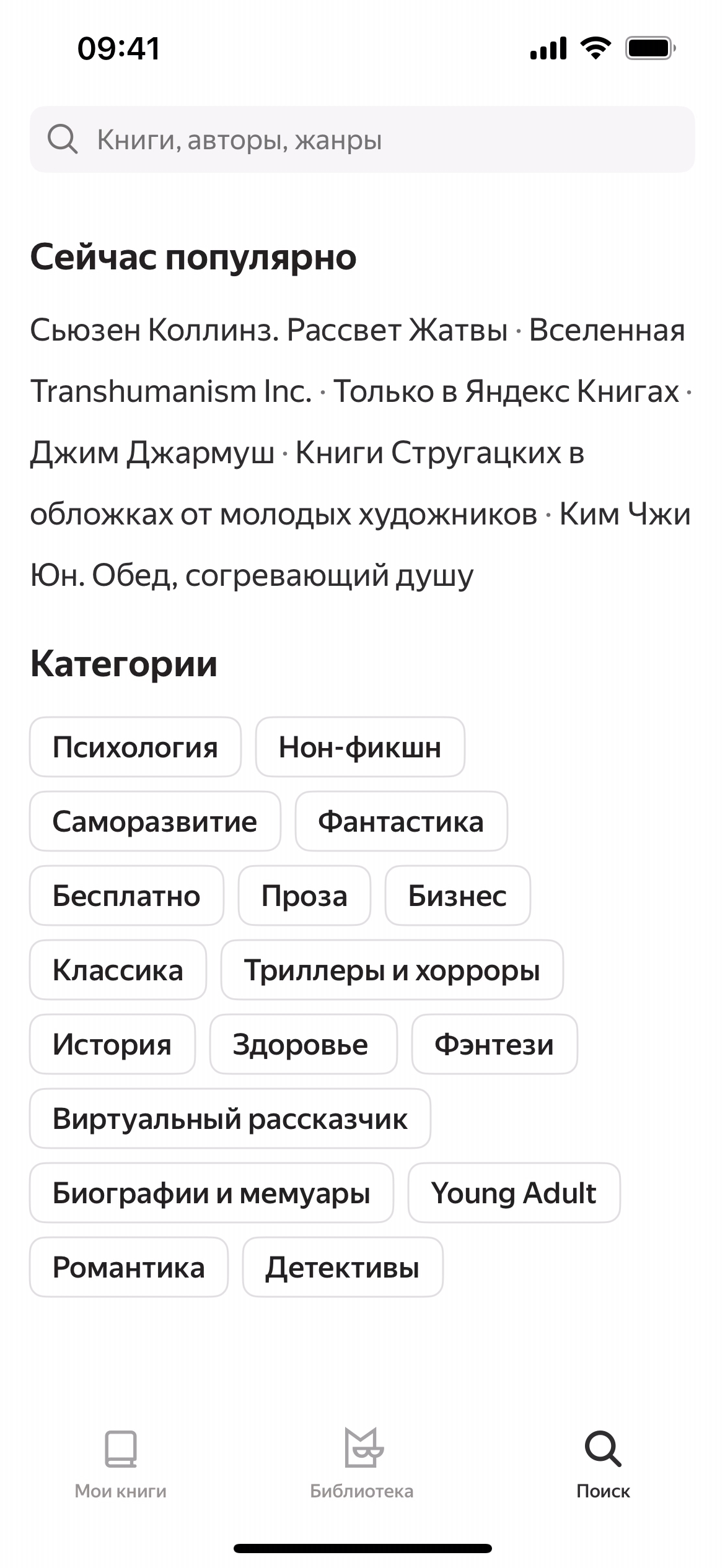Open 'Виртуальный рассказчик' category

[230, 1118]
